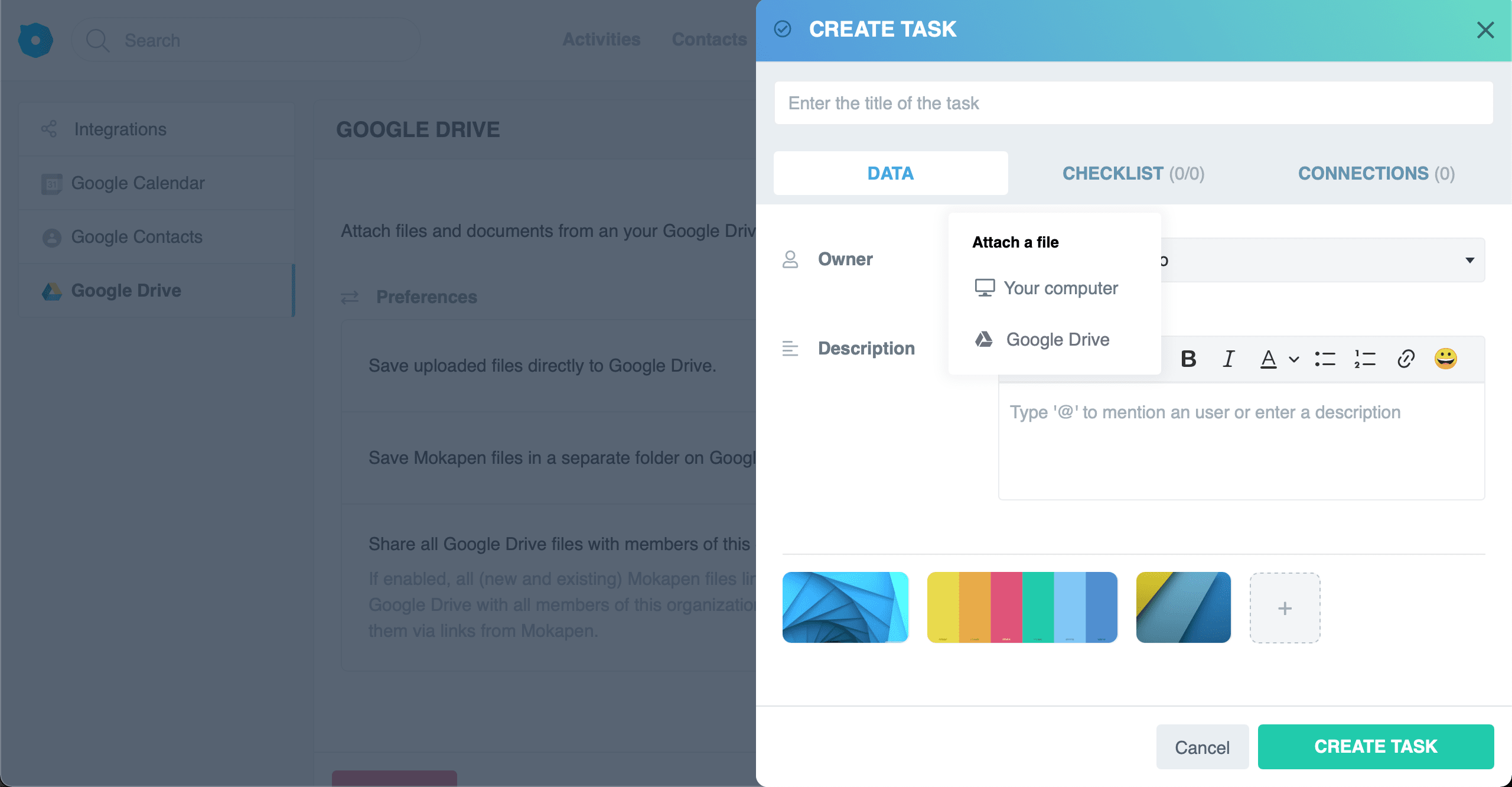
Task: Click the Italic formatting icon
Action: click(x=1228, y=357)
